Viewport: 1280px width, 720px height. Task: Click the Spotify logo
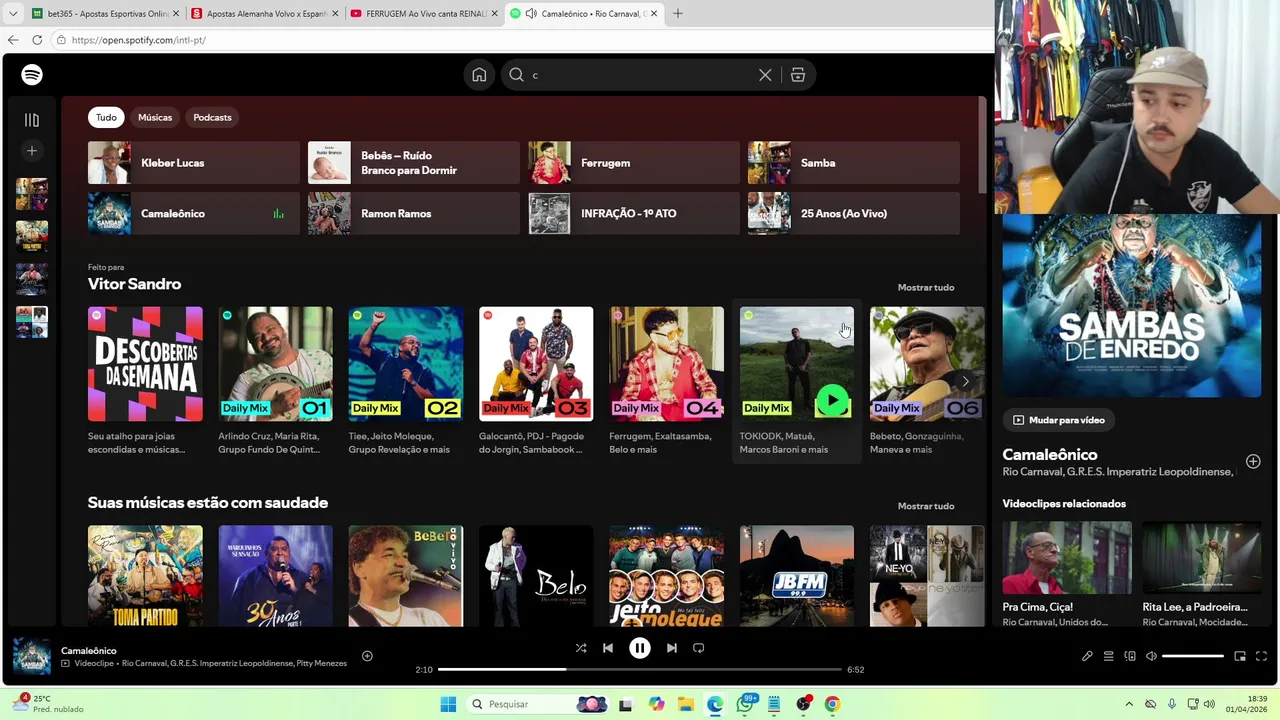tap(32, 75)
